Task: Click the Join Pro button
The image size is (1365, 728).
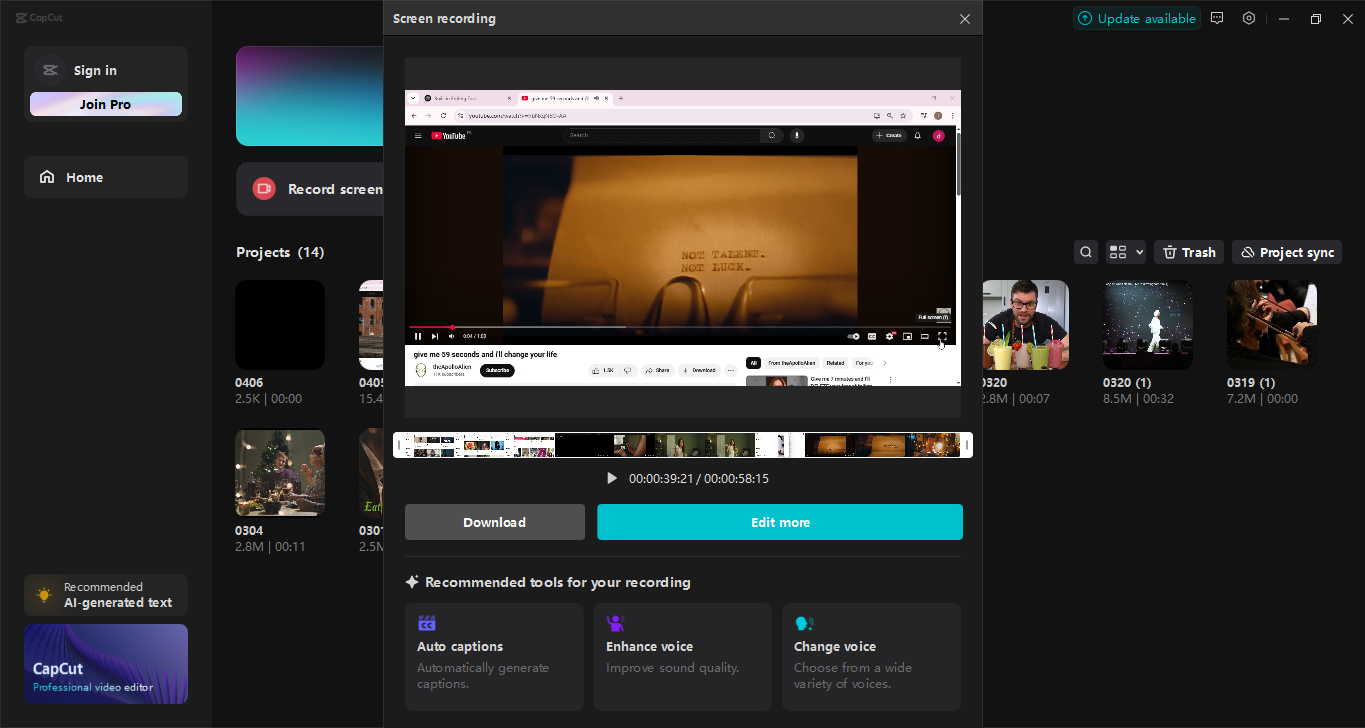Action: (x=105, y=103)
